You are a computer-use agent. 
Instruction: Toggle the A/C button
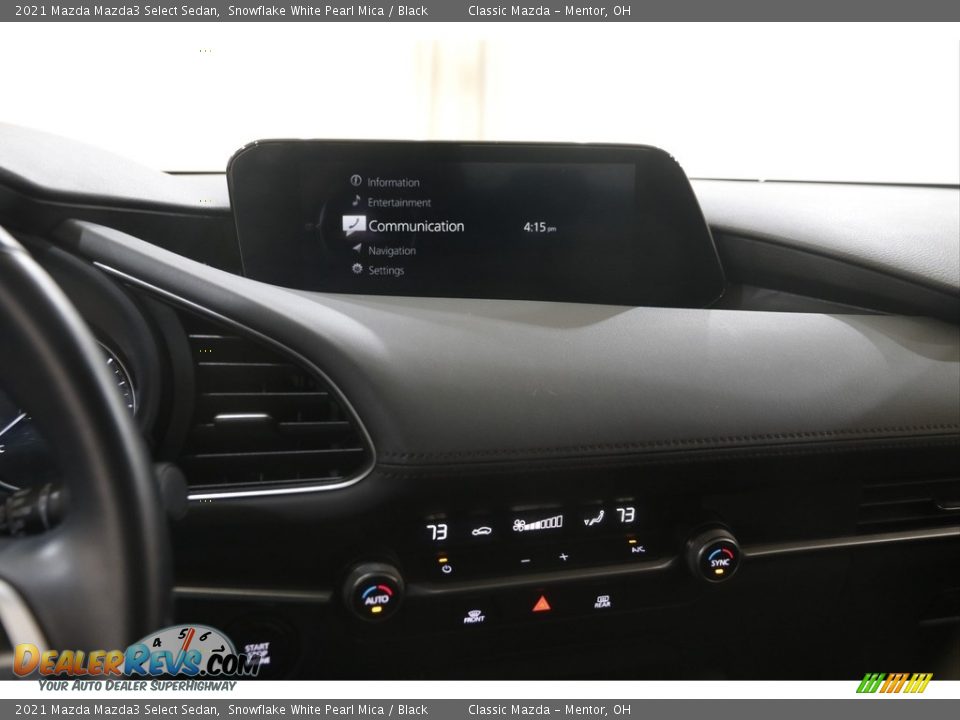[x=637, y=549]
